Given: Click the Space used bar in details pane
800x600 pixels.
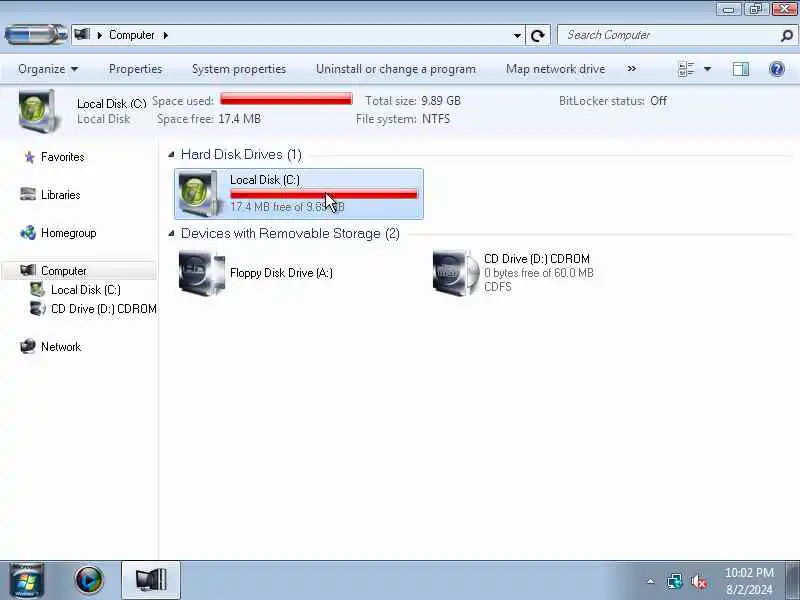Looking at the screenshot, I should pyautogui.click(x=286, y=98).
